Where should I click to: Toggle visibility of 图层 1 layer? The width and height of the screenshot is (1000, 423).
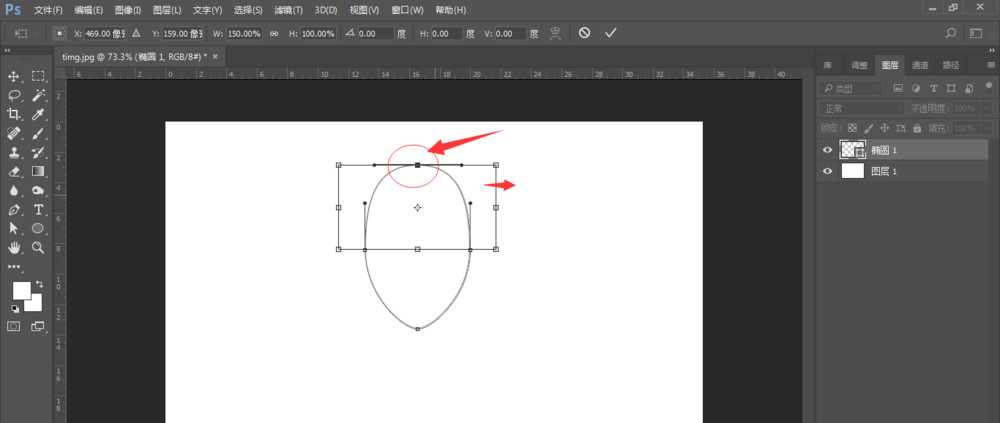coord(827,171)
